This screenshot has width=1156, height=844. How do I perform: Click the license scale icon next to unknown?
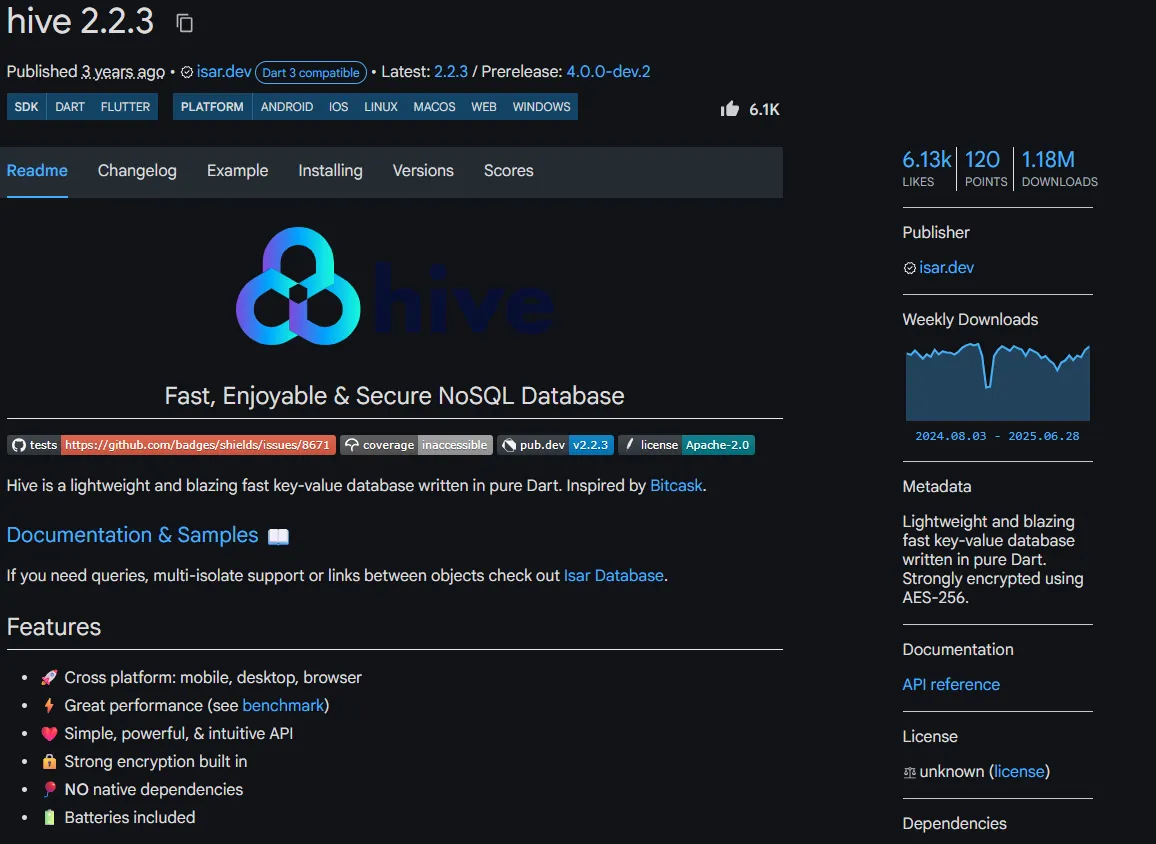point(910,772)
